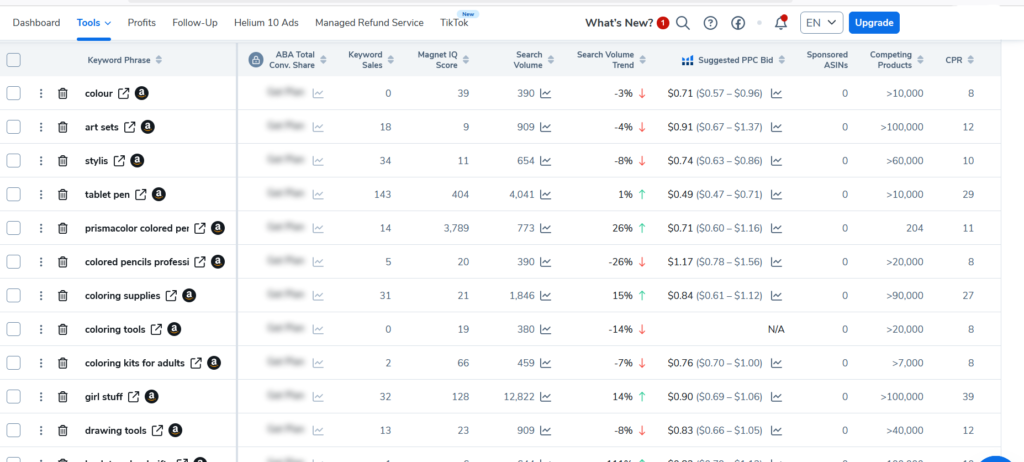The width and height of the screenshot is (1024, 462).
Task: Open Helium 10 Ads tab
Action: 266,23
